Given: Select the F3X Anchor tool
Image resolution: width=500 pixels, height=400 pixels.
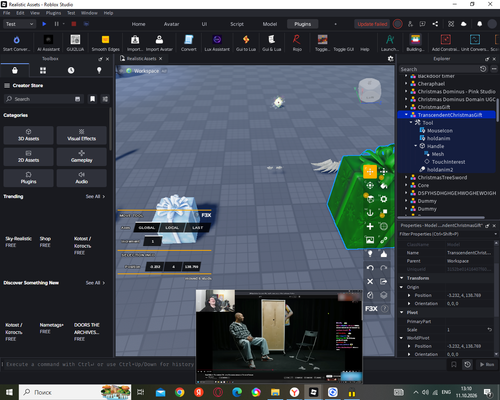Looking at the screenshot, I should pos(370,213).
